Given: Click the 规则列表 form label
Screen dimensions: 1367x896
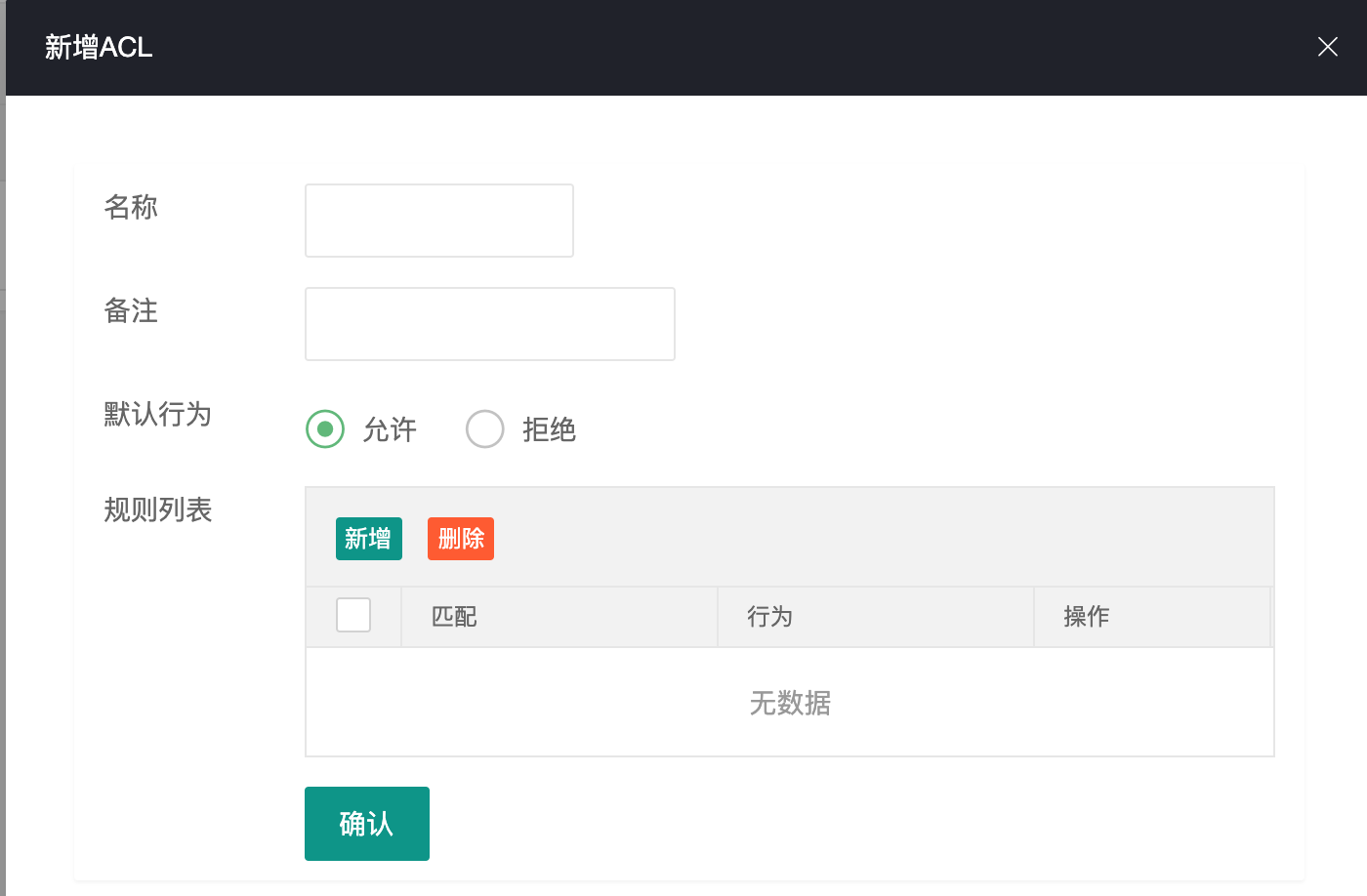Looking at the screenshot, I should pos(156,510).
